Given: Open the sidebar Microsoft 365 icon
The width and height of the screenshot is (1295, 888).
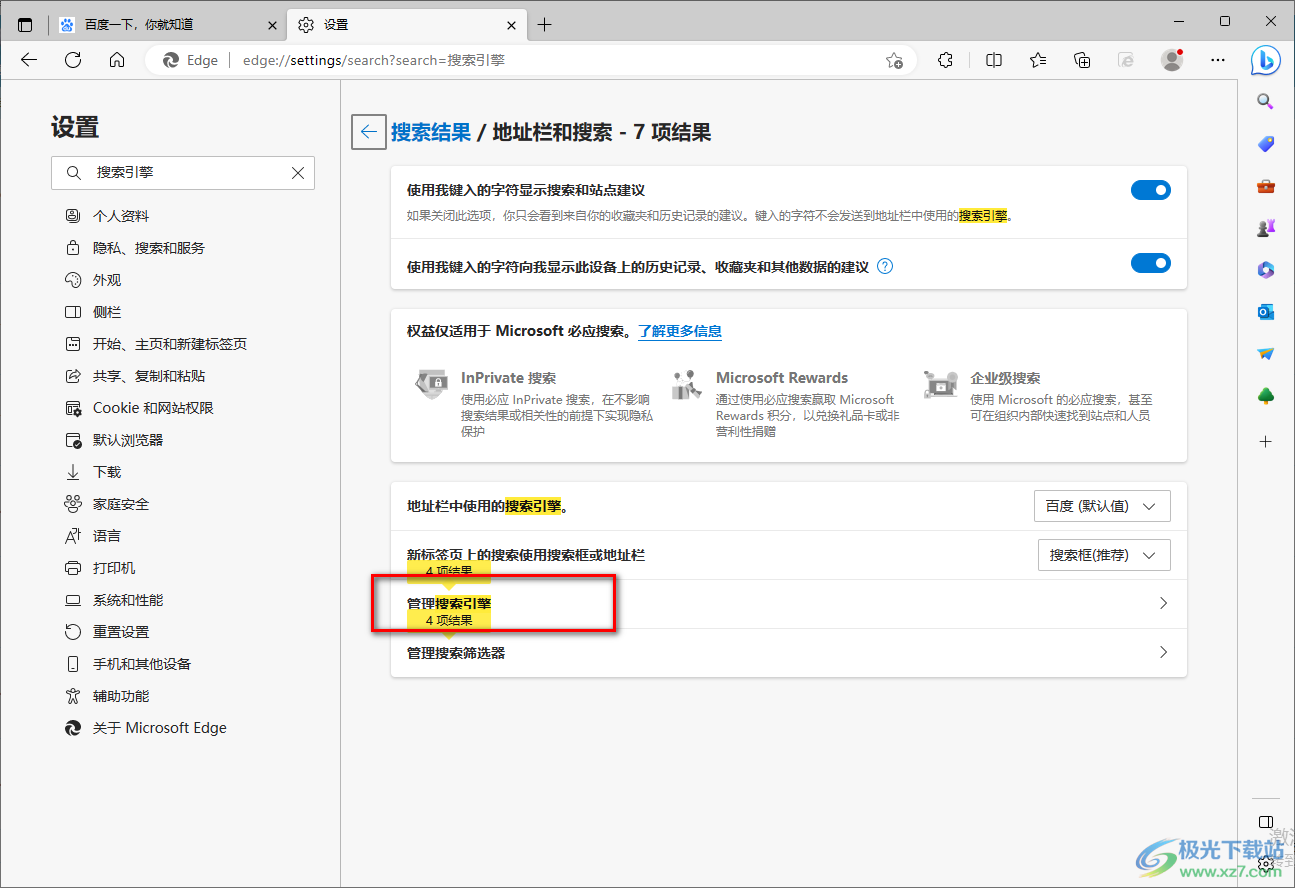Looking at the screenshot, I should click(x=1265, y=270).
